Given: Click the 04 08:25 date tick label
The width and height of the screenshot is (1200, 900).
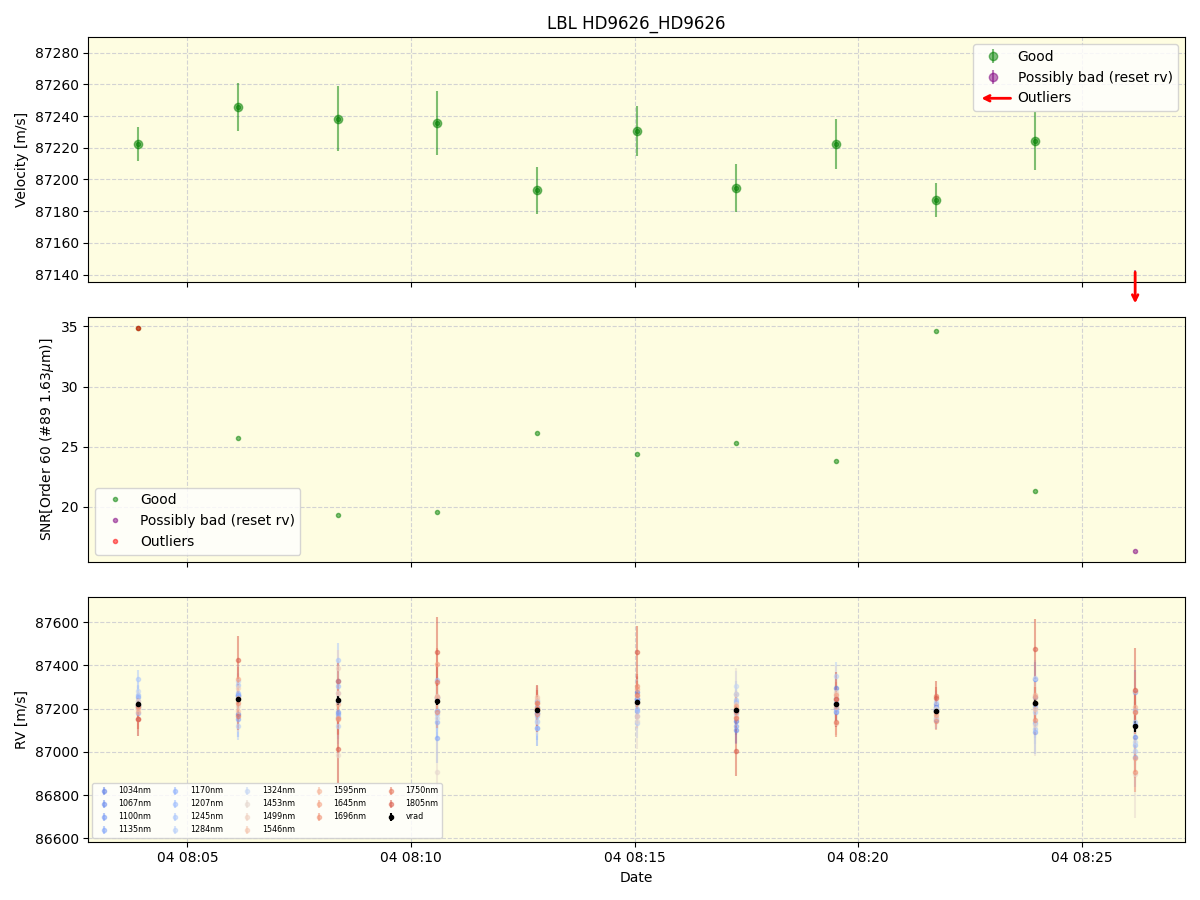Looking at the screenshot, I should click(1082, 857).
